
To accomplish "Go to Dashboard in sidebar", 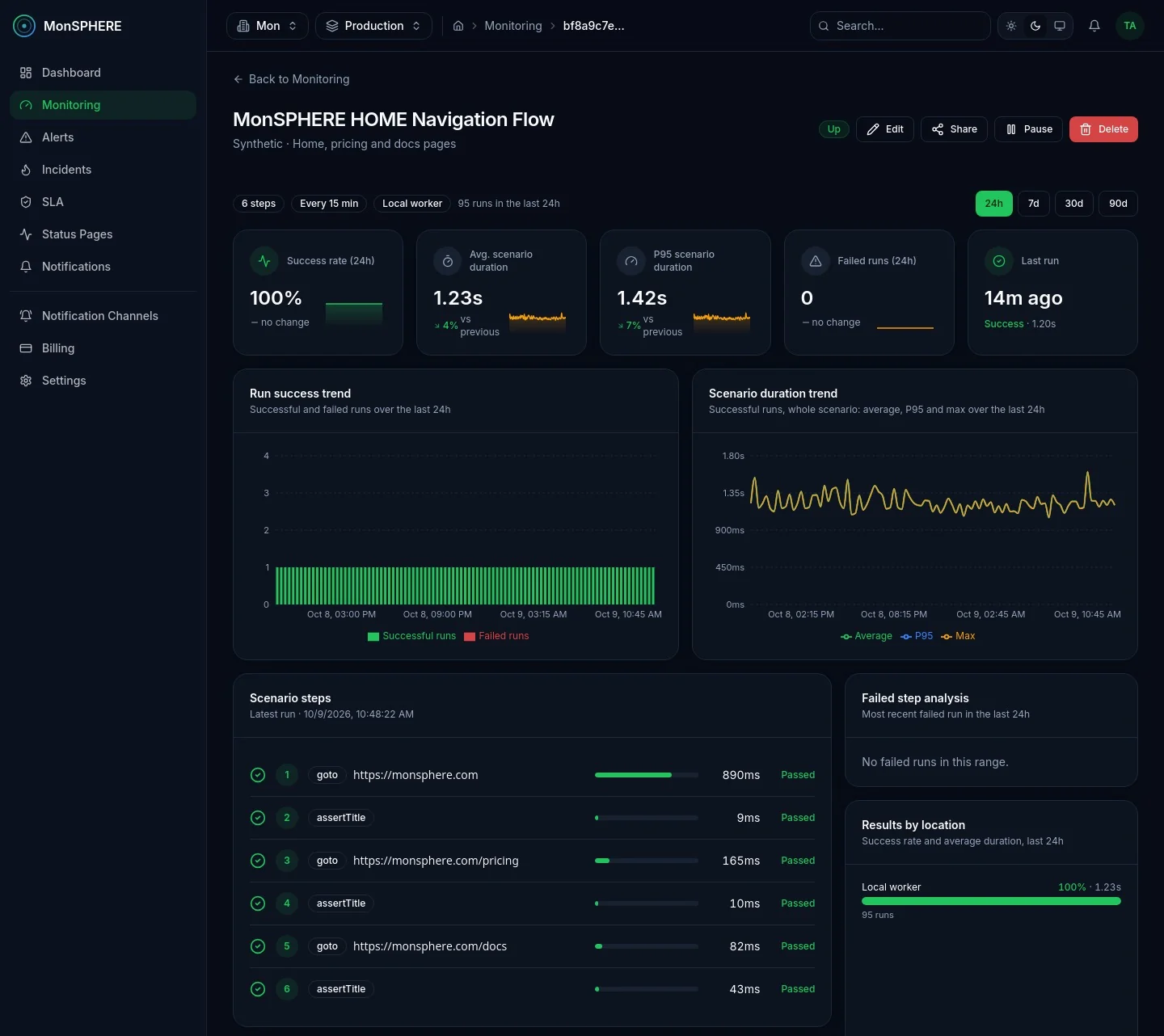I will 103,73.
